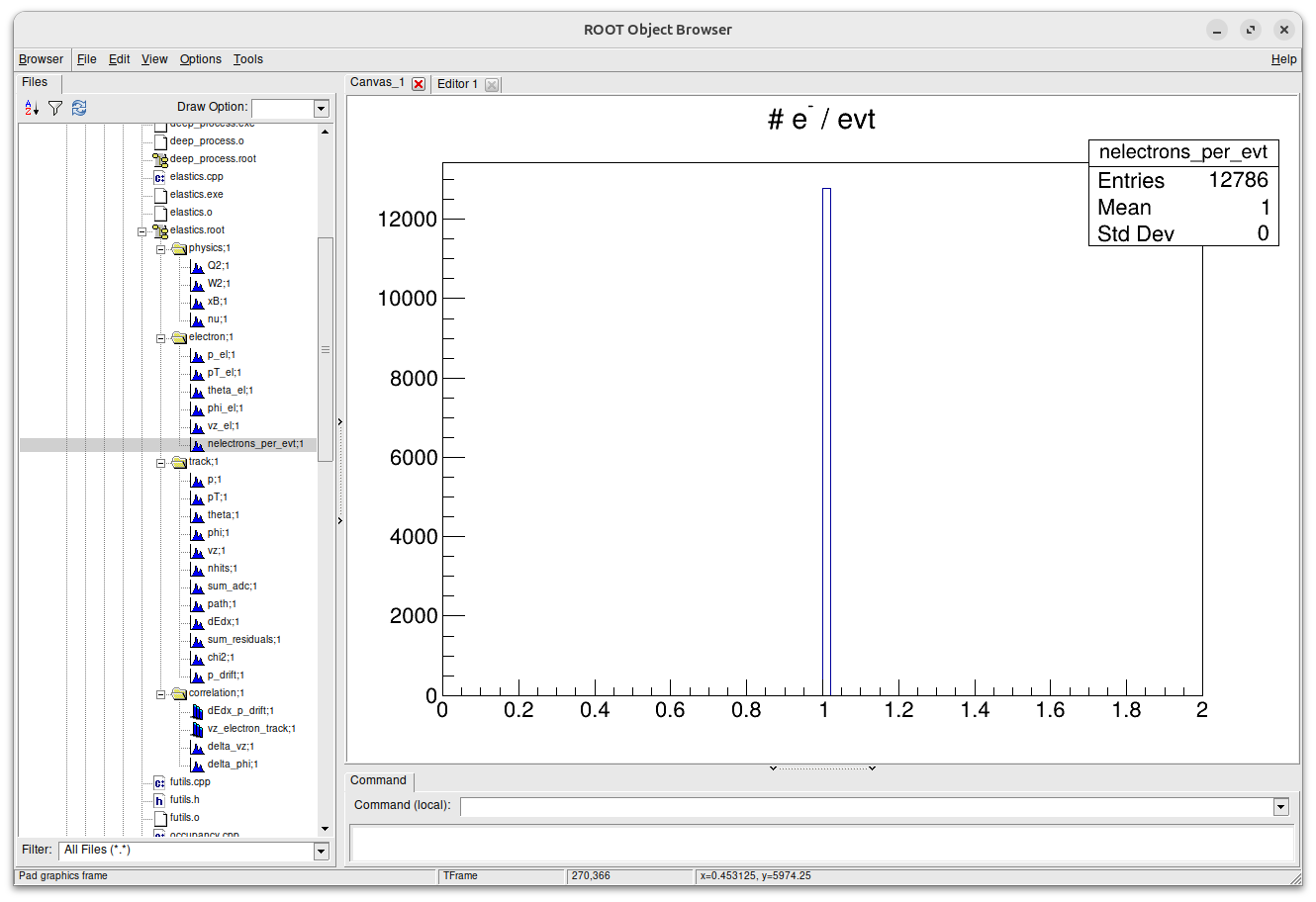Select the vz_electron_track;1 2D histogram icon
Viewport: 1316px width, 902px height.
pos(198,729)
